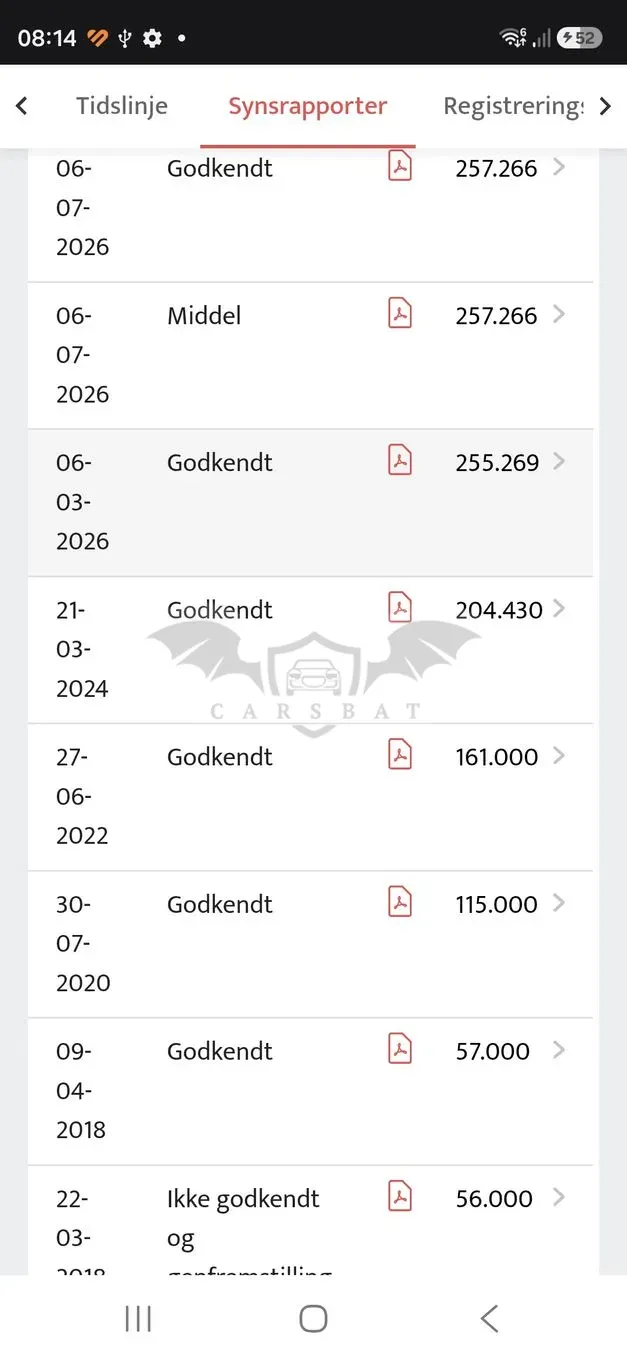This screenshot has height=1359, width=627.
Task: Expand the 161.000 km row chevron
Action: tap(559, 755)
